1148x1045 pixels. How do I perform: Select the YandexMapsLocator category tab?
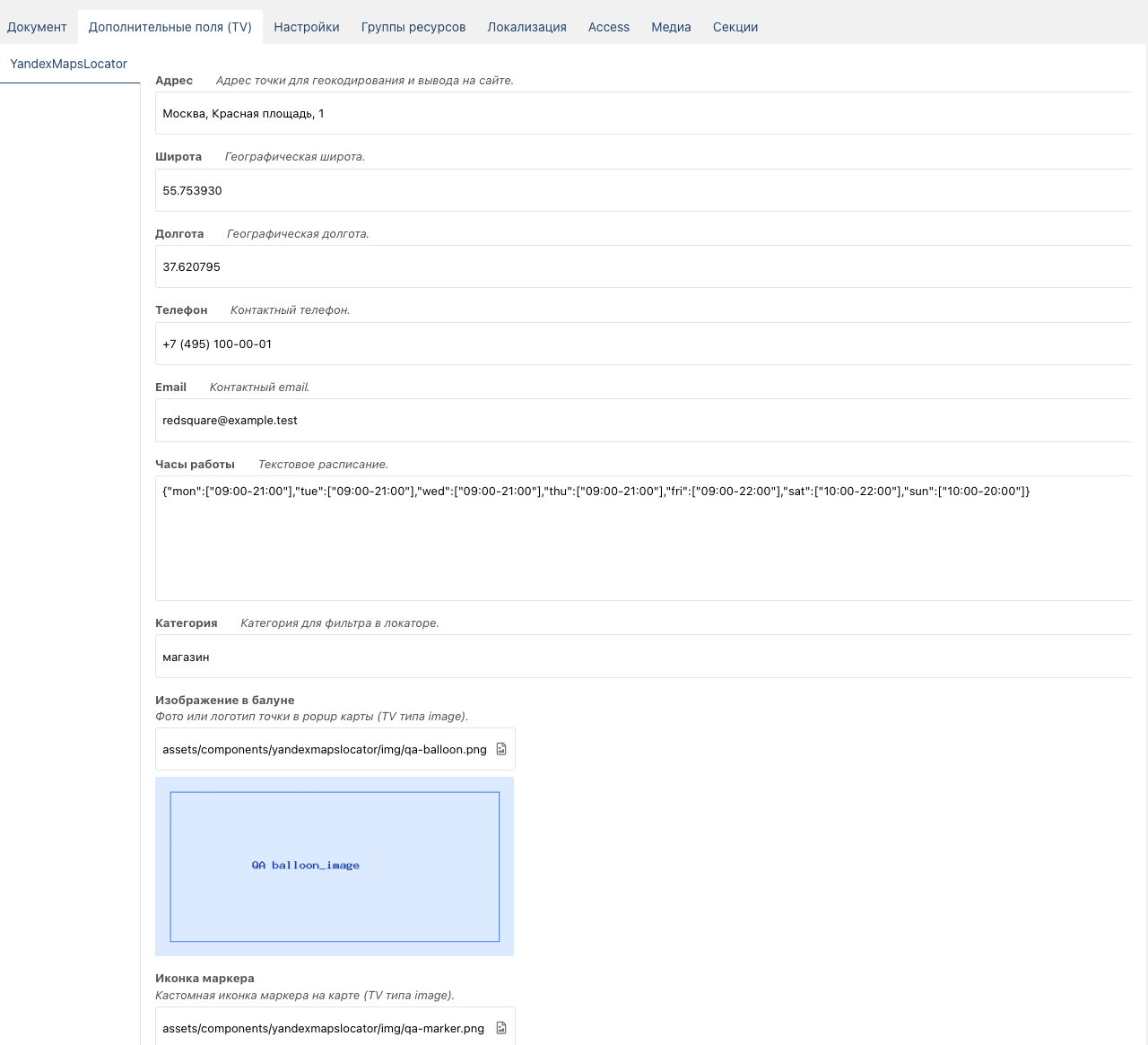tap(69, 64)
